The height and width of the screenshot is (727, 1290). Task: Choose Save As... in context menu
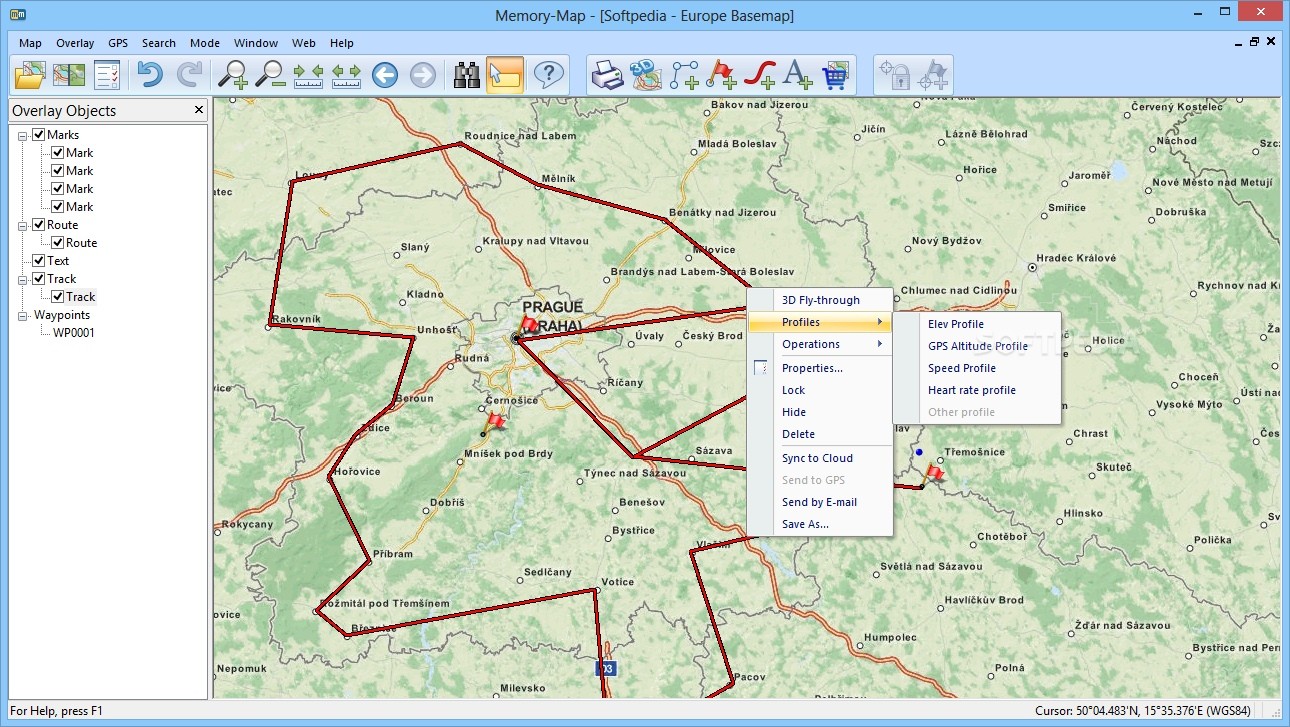pyautogui.click(x=820, y=524)
